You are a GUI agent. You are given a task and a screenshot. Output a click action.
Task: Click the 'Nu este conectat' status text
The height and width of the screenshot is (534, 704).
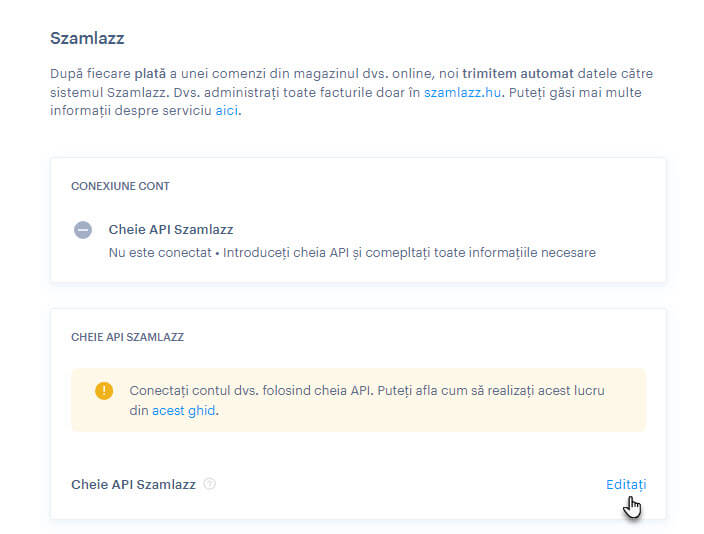[160, 253]
